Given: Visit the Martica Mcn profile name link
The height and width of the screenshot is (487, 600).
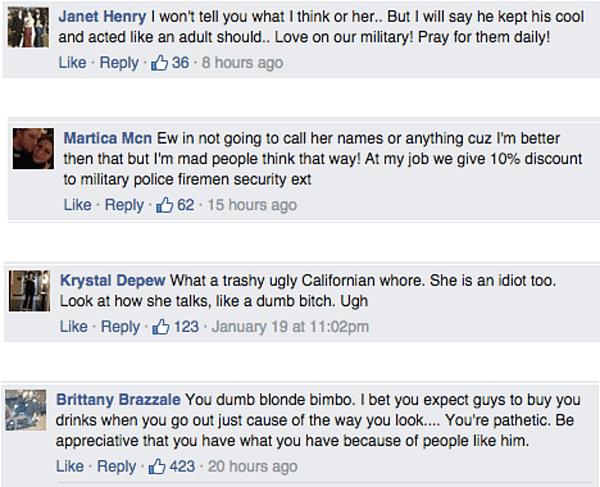Looking at the screenshot, I should click(109, 138).
